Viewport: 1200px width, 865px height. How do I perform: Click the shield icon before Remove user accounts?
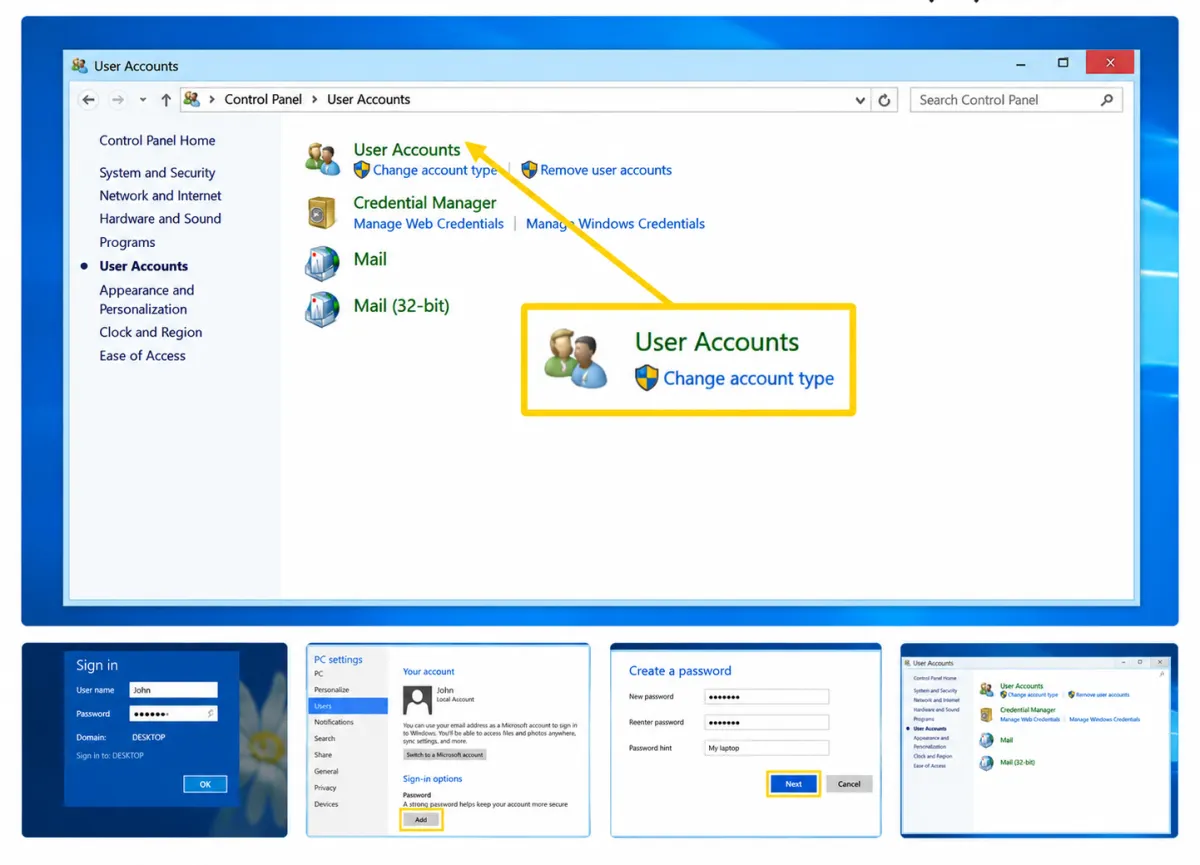530,170
